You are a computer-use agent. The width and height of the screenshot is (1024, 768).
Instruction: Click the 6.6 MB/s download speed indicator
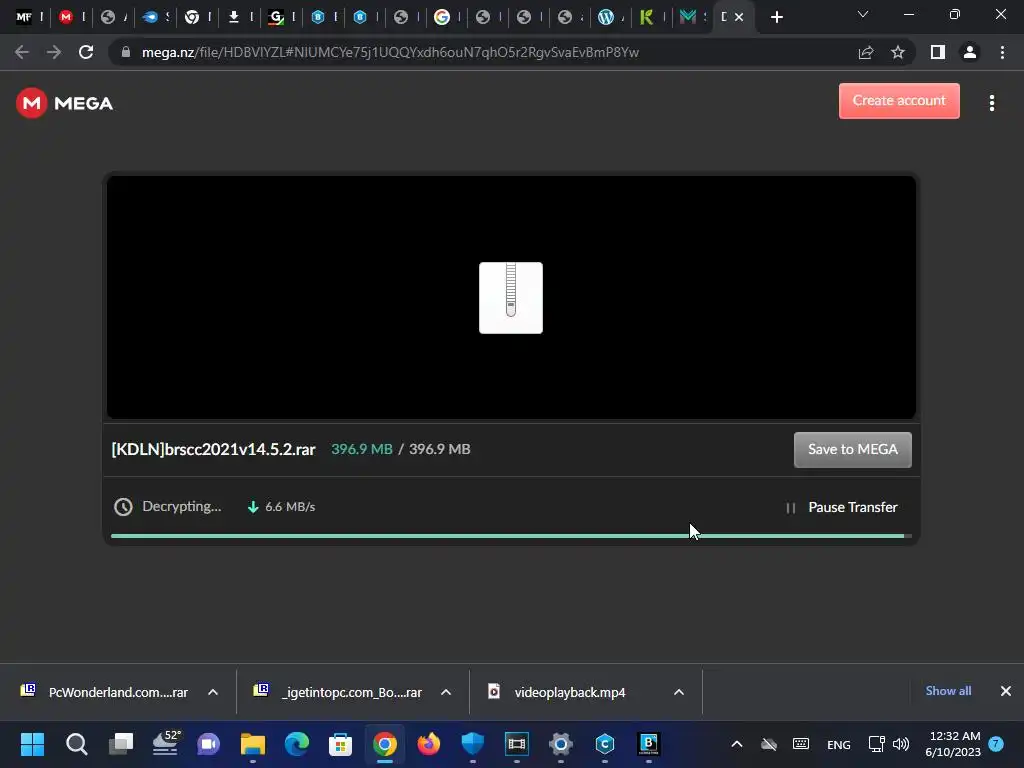[x=281, y=507]
